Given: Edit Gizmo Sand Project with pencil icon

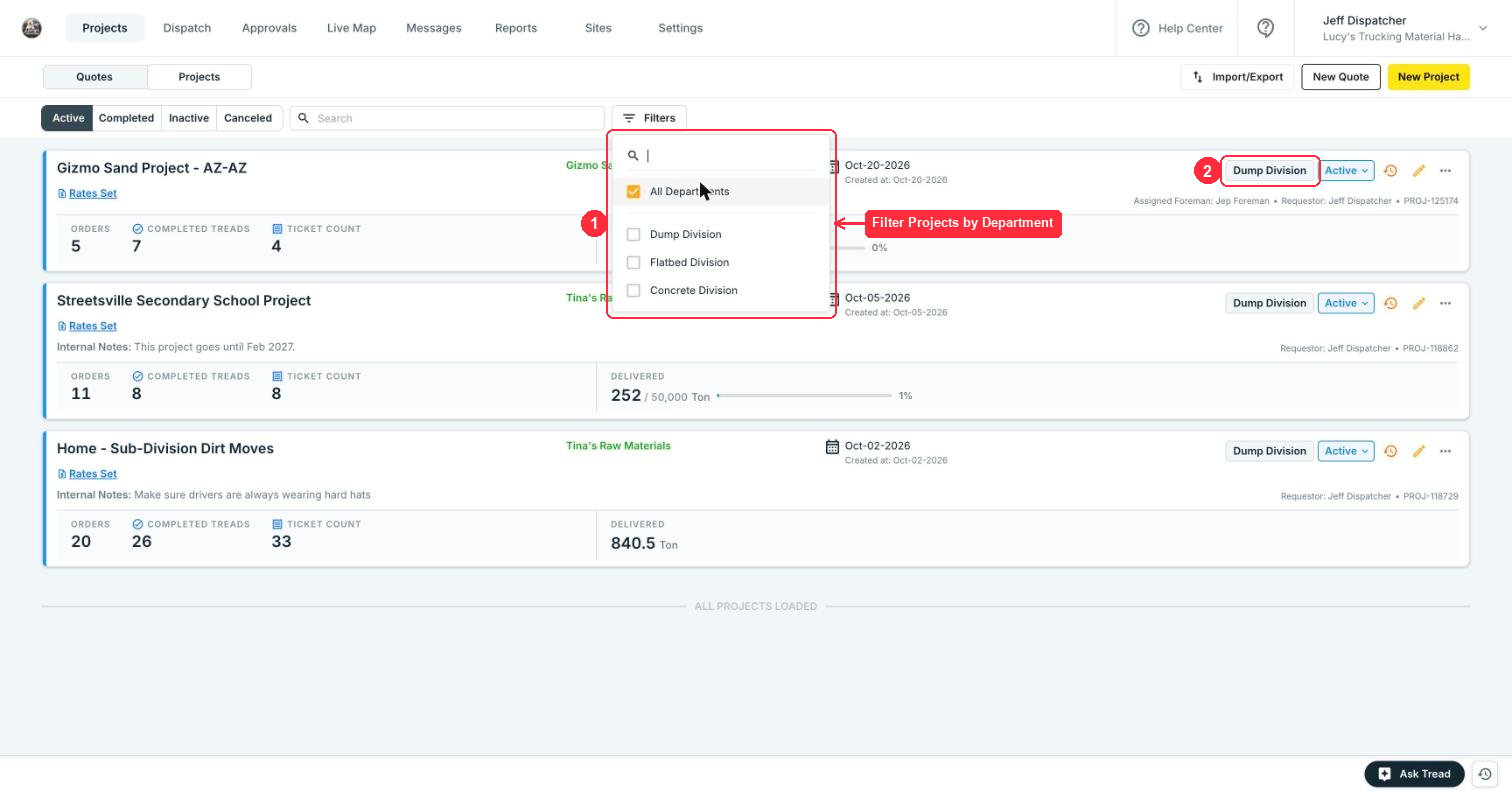Looking at the screenshot, I should tap(1418, 171).
